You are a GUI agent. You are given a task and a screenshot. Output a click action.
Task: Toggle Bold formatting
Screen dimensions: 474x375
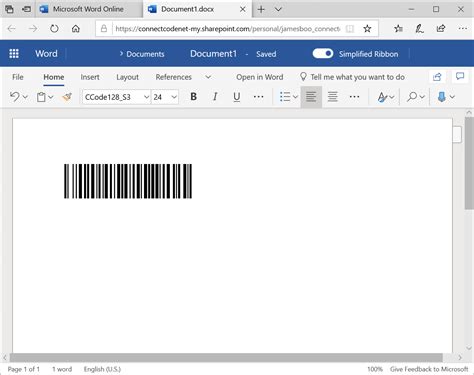coord(193,97)
